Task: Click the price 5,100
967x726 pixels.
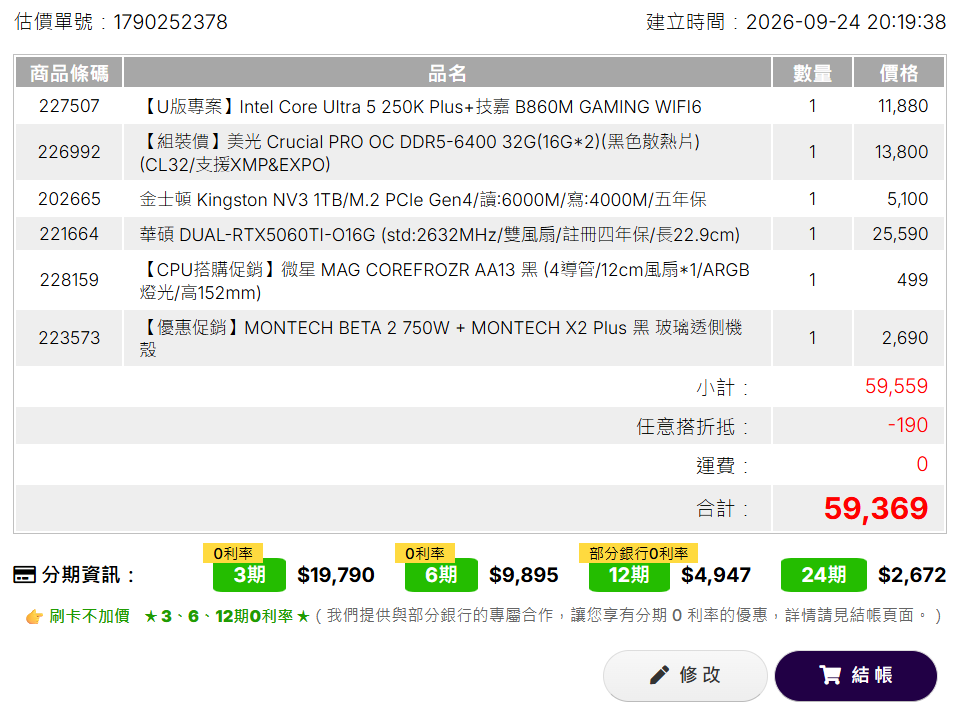Action: [x=907, y=199]
